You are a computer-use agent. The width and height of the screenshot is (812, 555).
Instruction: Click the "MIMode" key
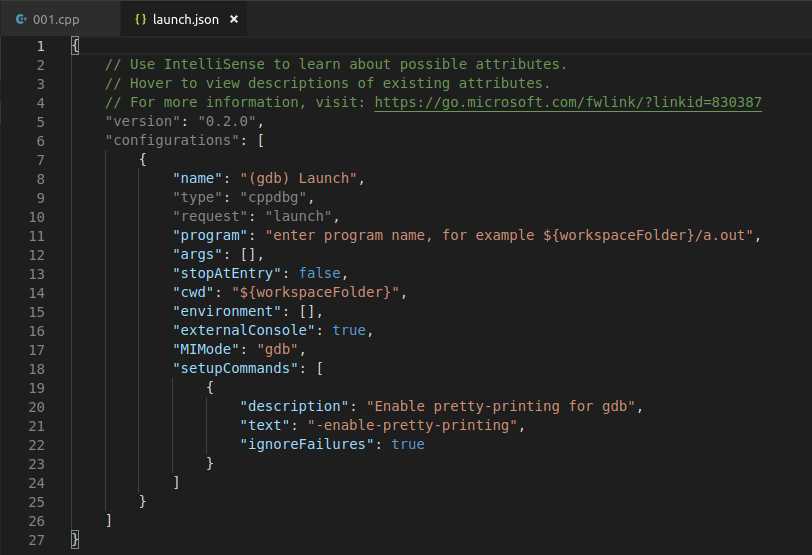tap(206, 350)
